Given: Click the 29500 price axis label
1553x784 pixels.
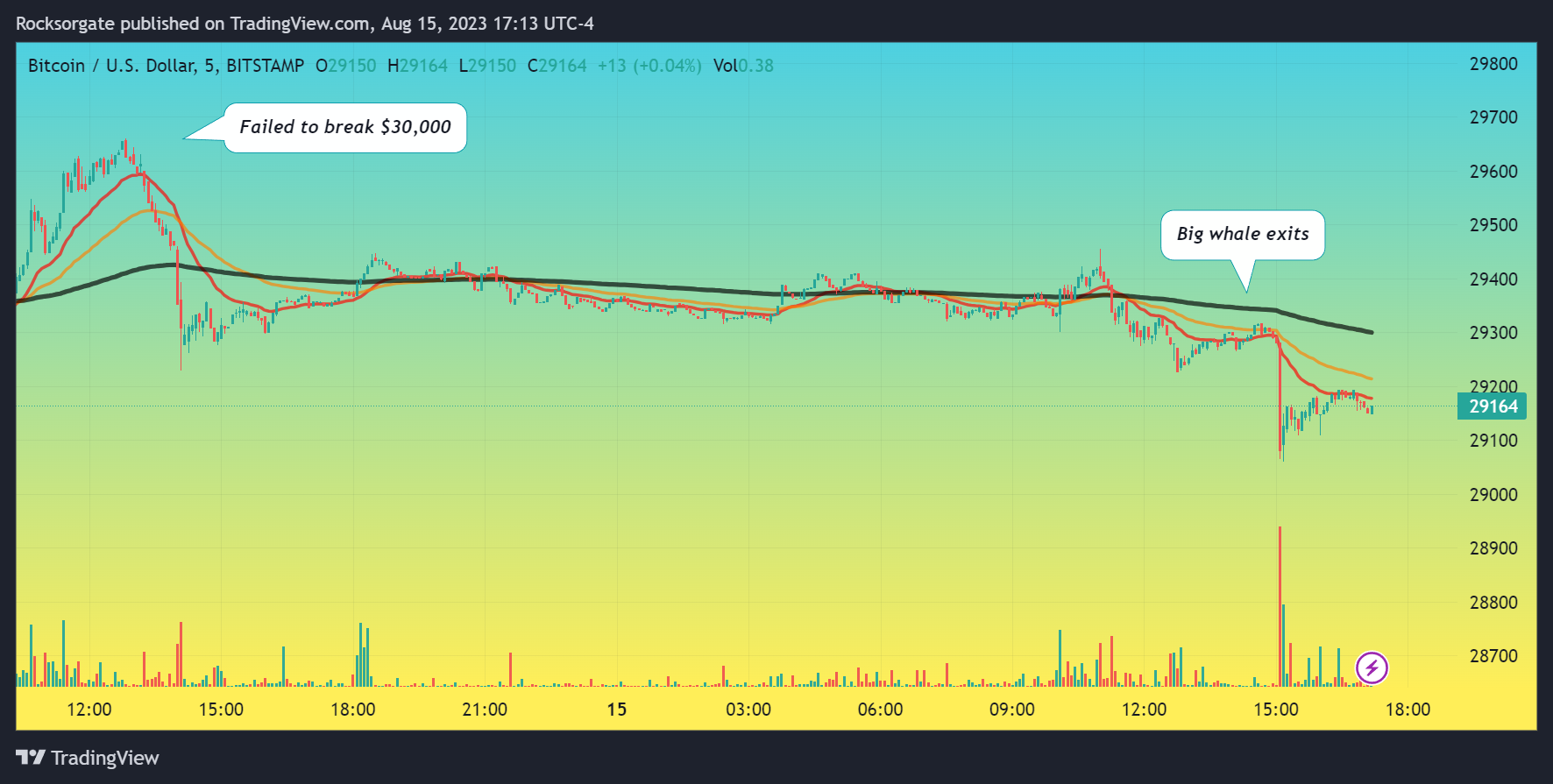Looking at the screenshot, I should (x=1493, y=225).
